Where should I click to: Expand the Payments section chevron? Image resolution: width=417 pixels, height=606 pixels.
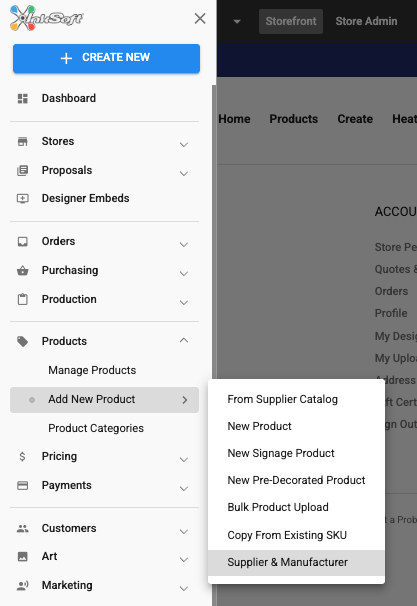point(184,489)
